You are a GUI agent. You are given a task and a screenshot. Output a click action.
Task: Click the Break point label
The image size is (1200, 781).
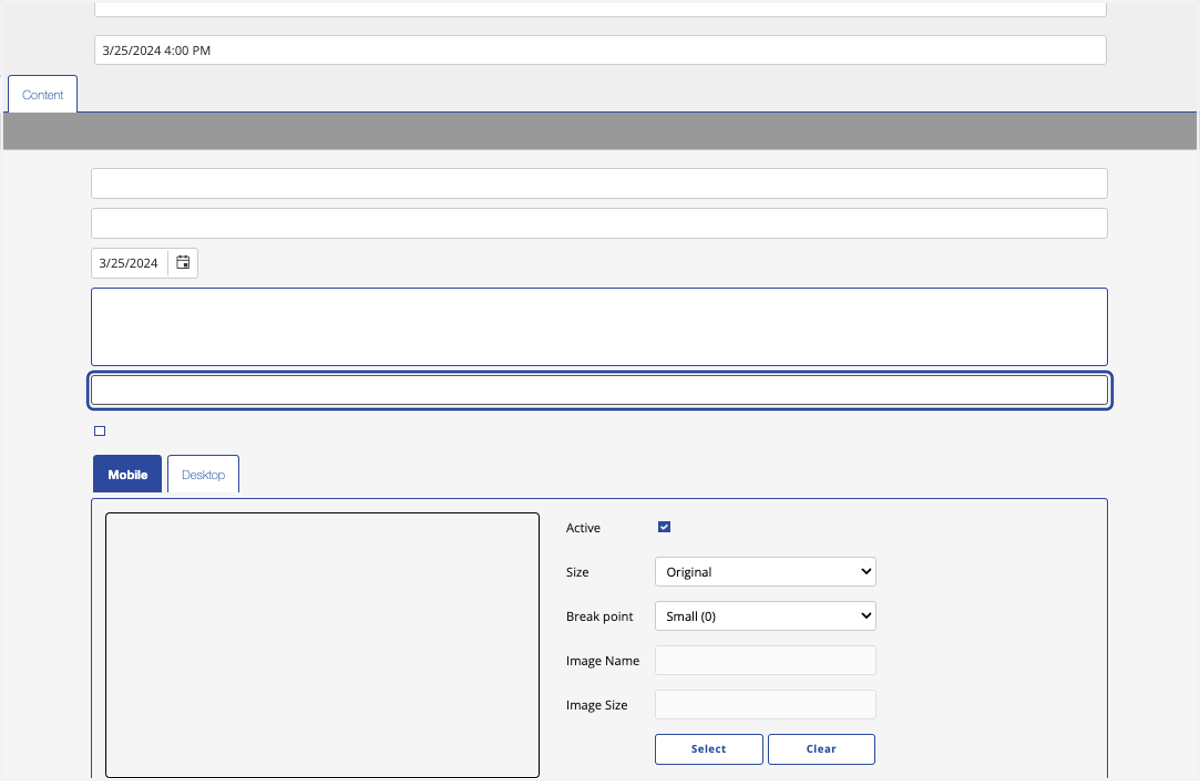click(599, 616)
